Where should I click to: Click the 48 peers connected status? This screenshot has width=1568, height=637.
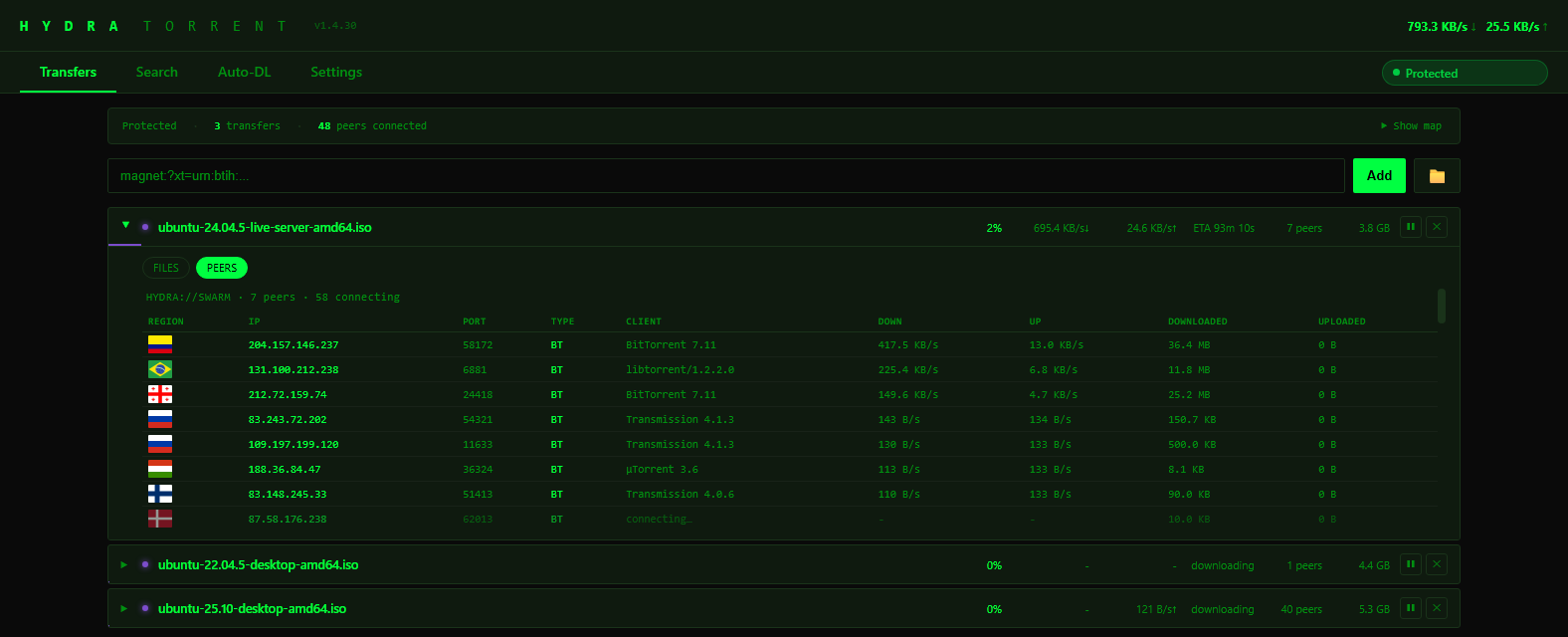372,126
